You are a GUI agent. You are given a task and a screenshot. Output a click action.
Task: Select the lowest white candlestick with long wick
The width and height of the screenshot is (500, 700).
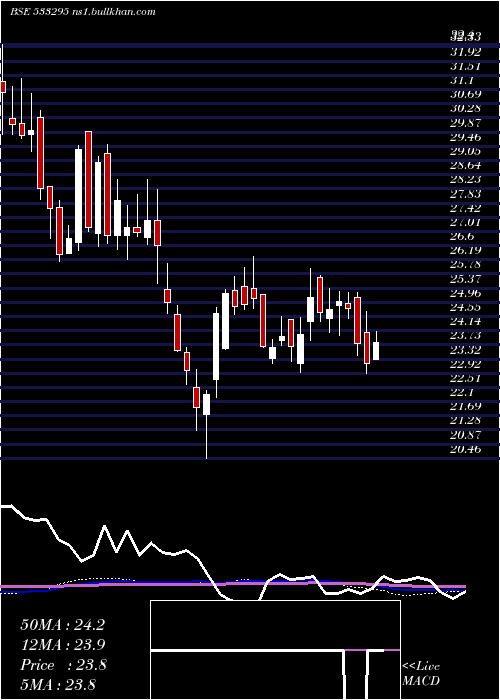206,404
